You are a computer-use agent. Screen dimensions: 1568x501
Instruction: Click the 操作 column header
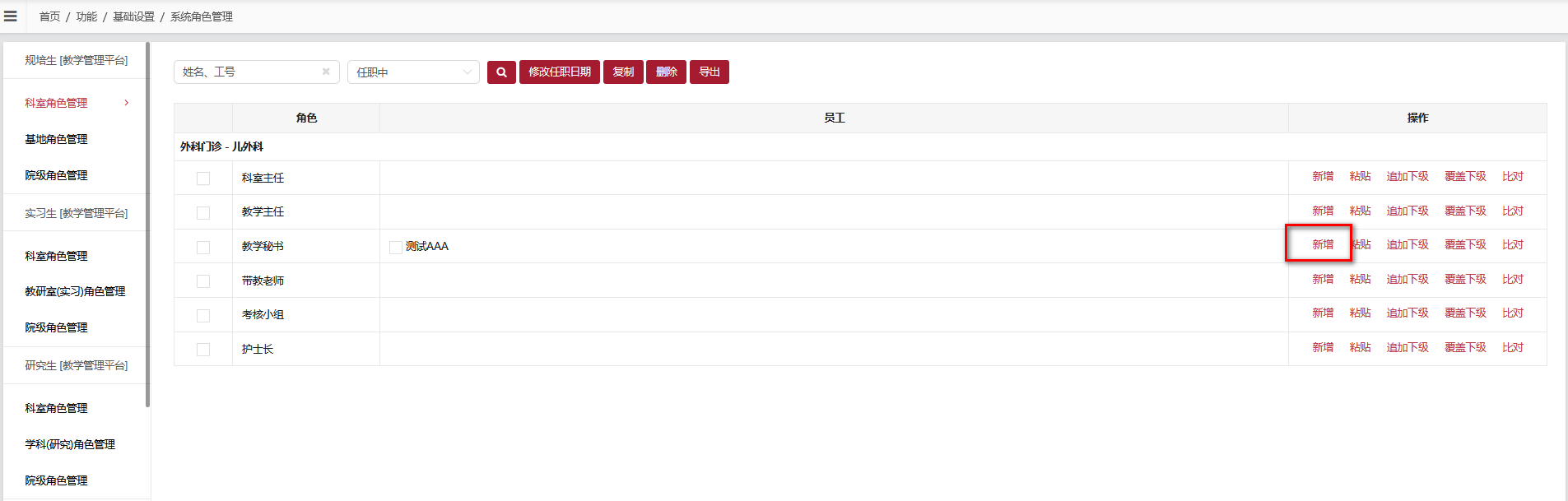point(1417,118)
